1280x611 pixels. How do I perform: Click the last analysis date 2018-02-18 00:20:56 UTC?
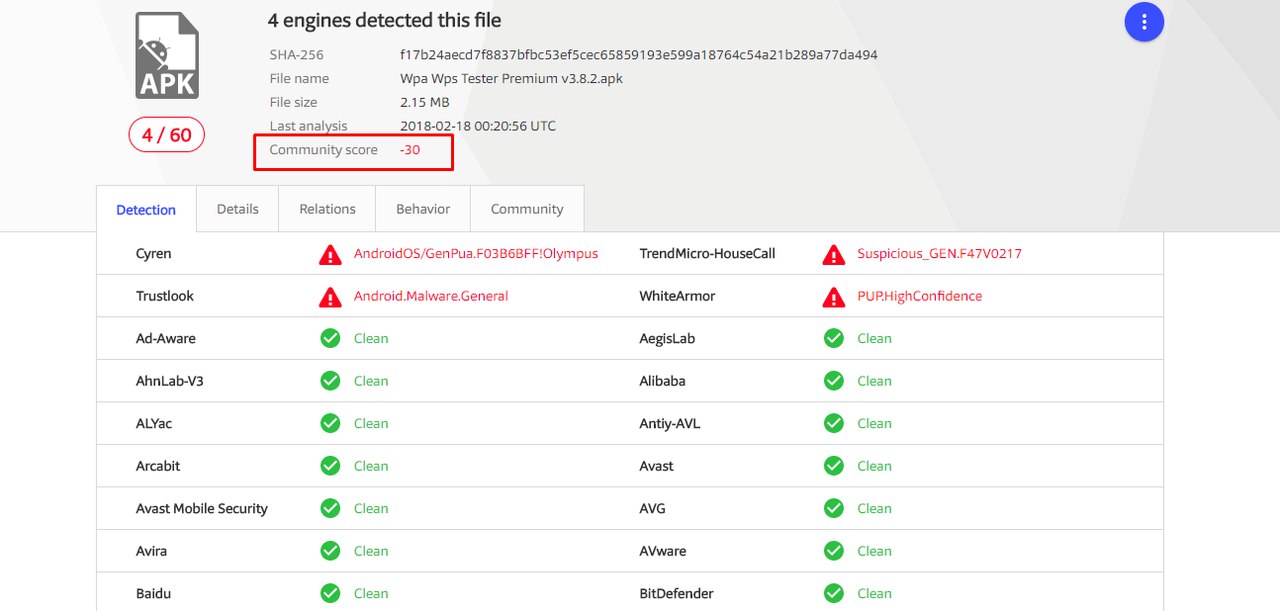[x=478, y=126]
